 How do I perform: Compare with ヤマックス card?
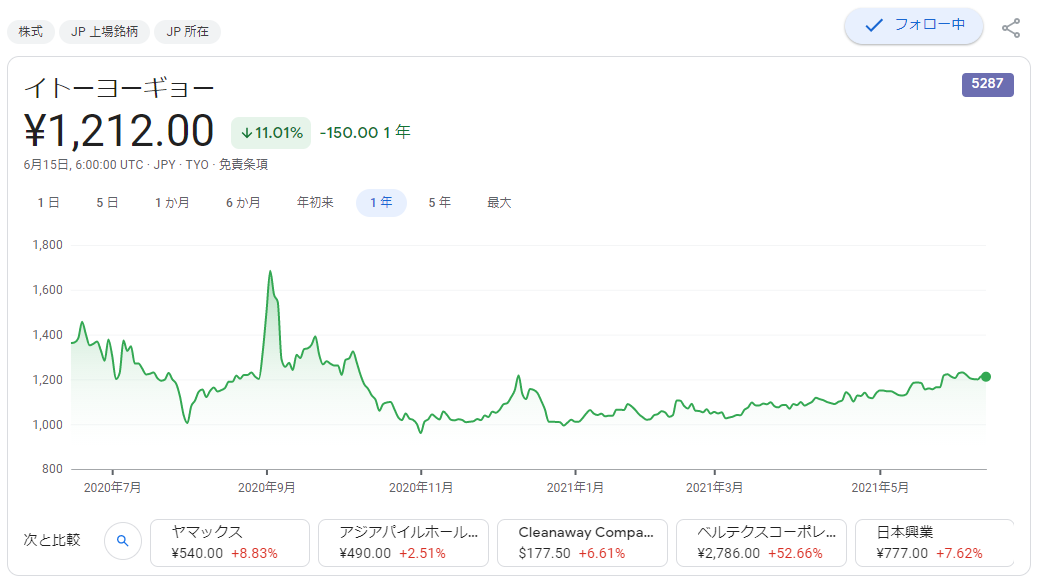(230, 543)
